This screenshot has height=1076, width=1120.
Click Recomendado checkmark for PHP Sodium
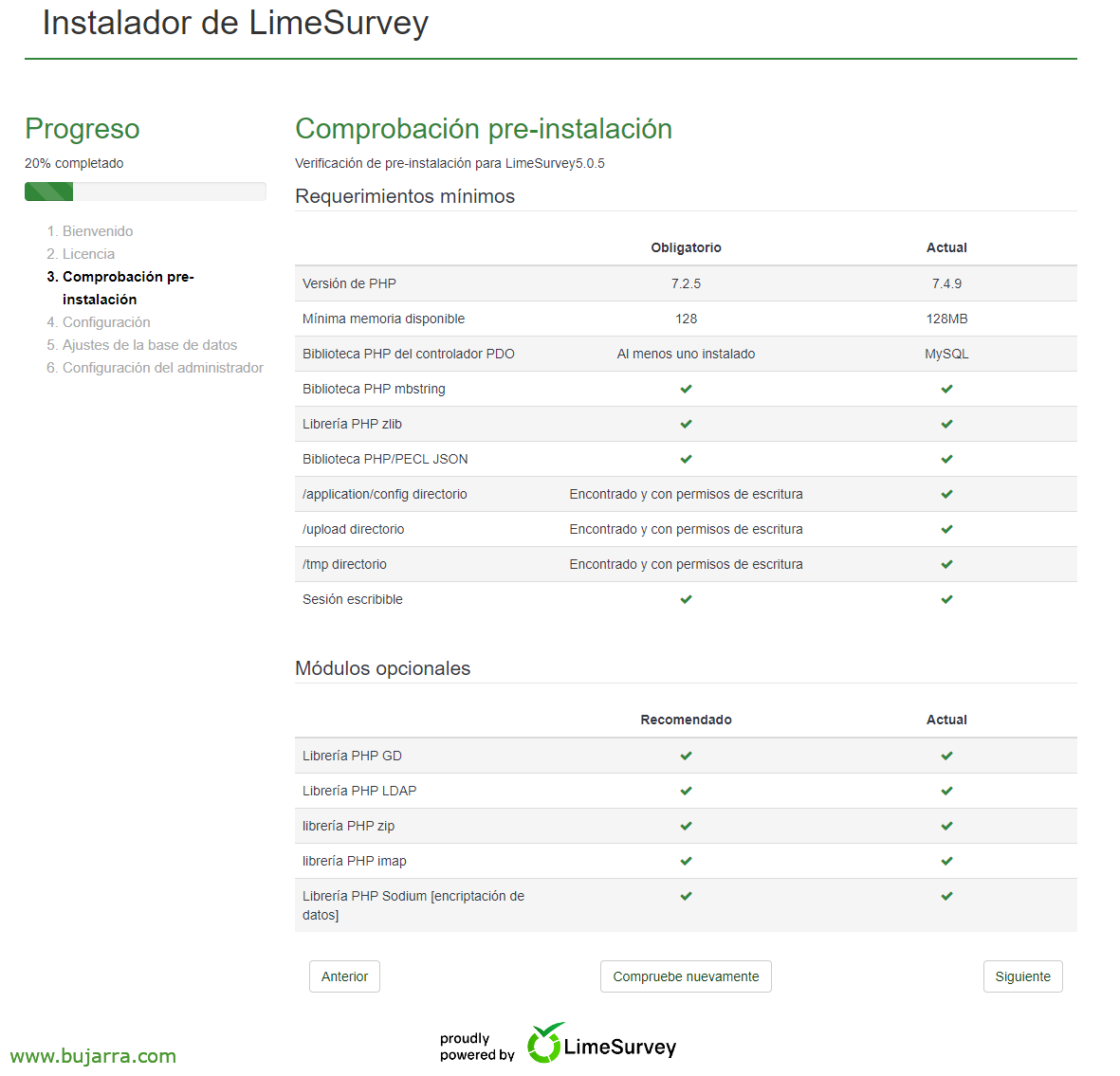click(686, 895)
